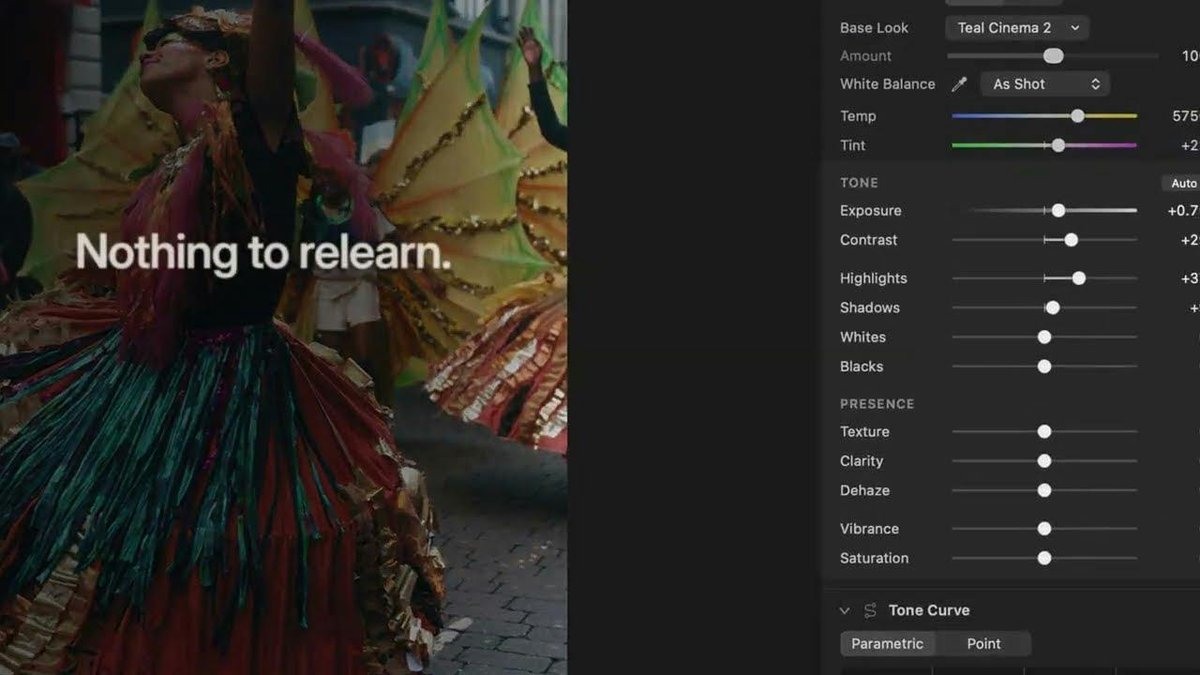
Task: Click the Dehaze slider handle
Action: [x=1044, y=491]
